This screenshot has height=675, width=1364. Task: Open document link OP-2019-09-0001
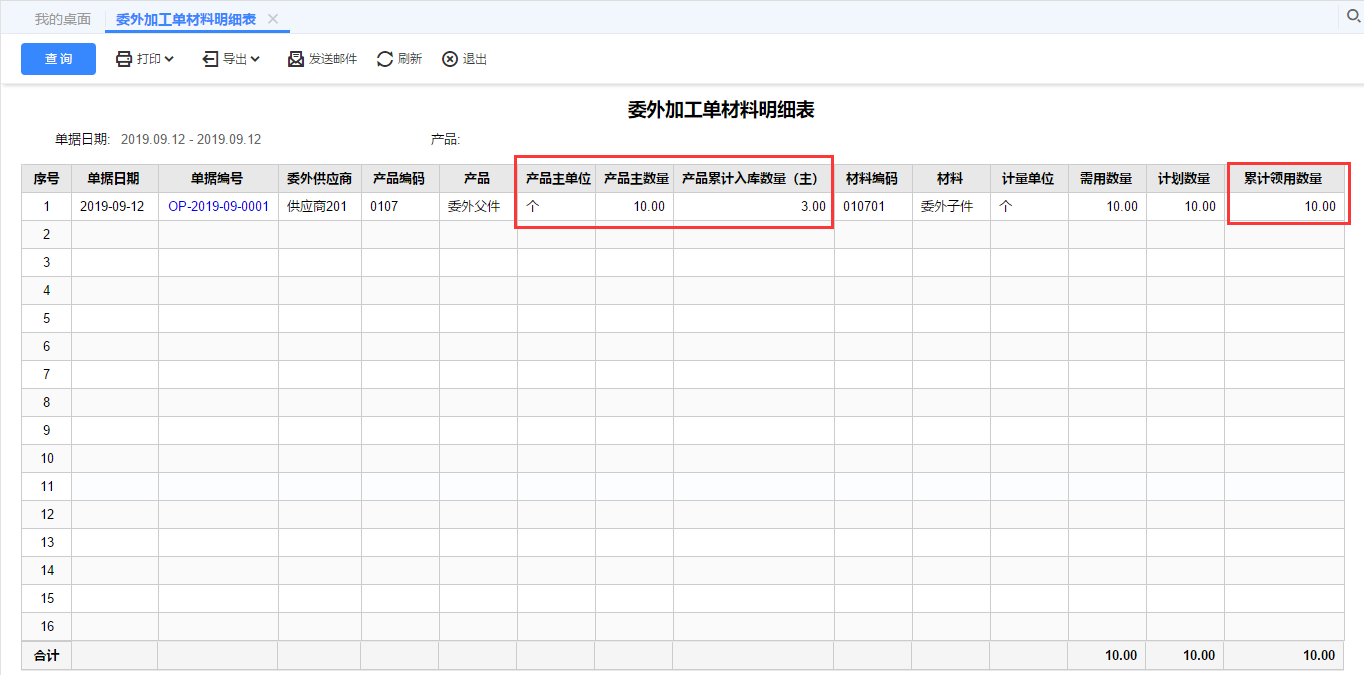pyautogui.click(x=218, y=206)
